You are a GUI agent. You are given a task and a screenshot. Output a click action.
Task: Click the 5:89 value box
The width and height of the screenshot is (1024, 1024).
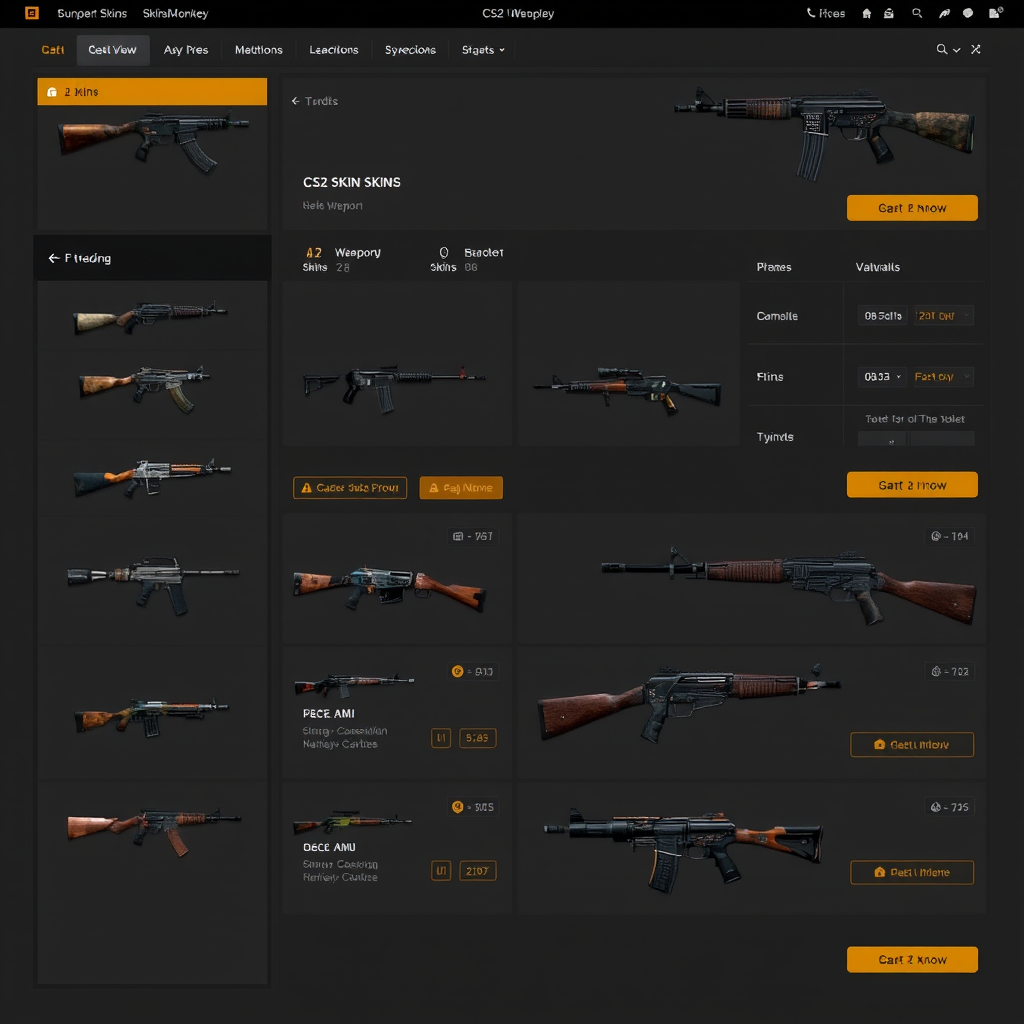(477, 738)
